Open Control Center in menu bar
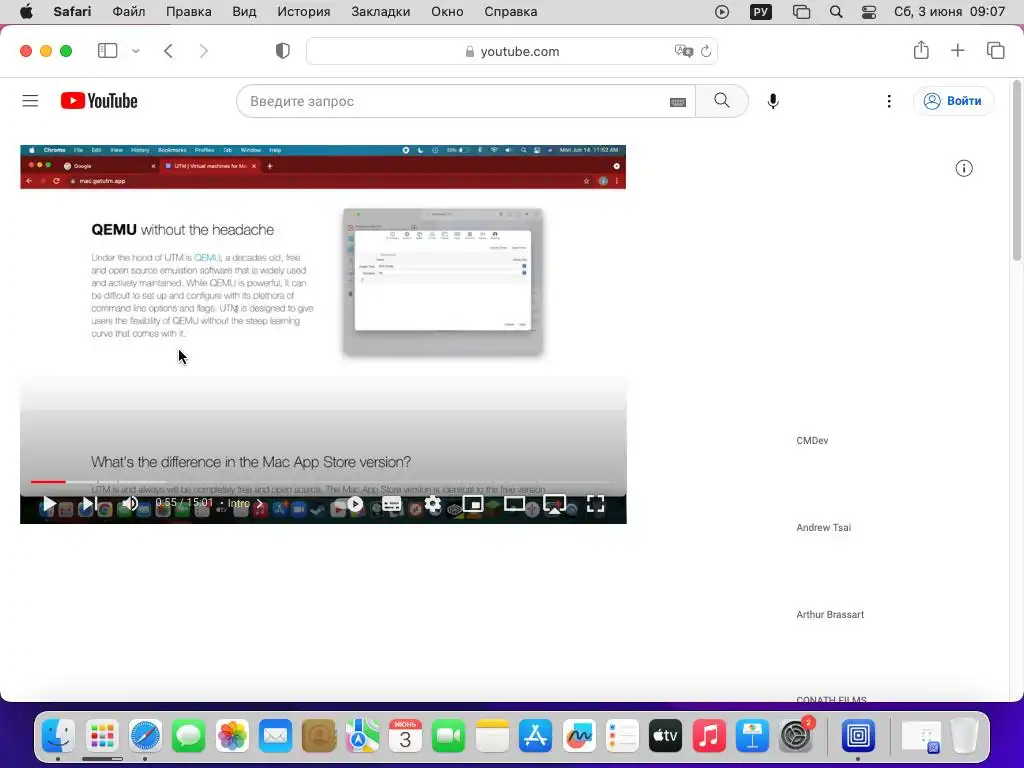This screenshot has height=768, width=1024. click(x=869, y=12)
